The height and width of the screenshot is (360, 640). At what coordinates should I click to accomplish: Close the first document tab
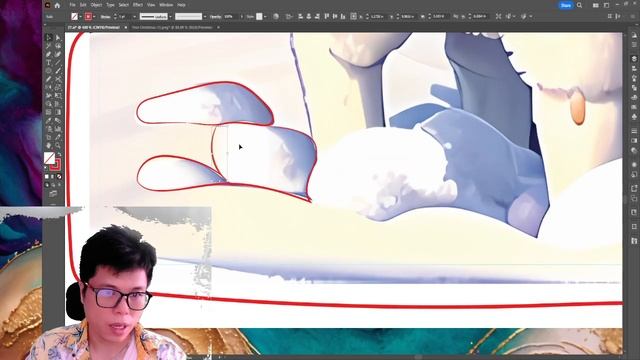click(126, 27)
